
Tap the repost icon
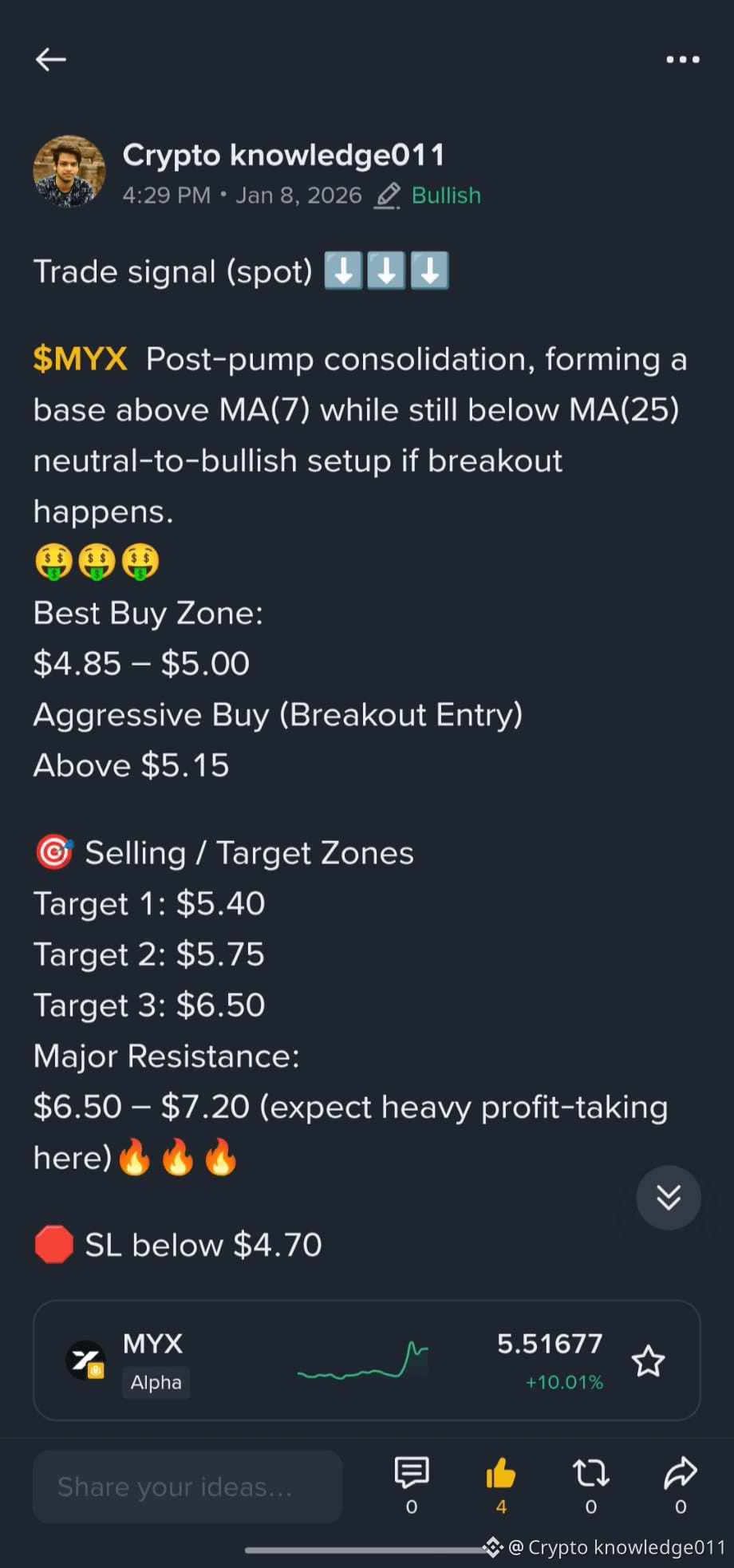pyautogui.click(x=591, y=1473)
